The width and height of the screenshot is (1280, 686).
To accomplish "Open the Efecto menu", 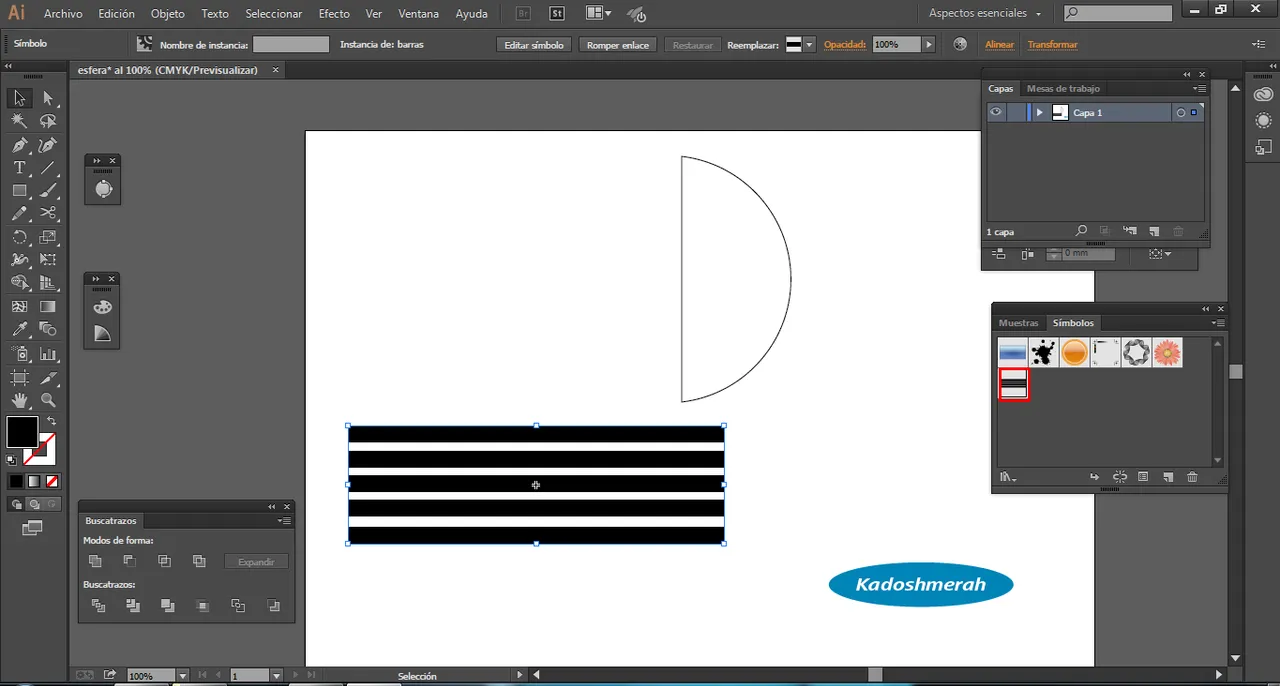I will point(334,14).
